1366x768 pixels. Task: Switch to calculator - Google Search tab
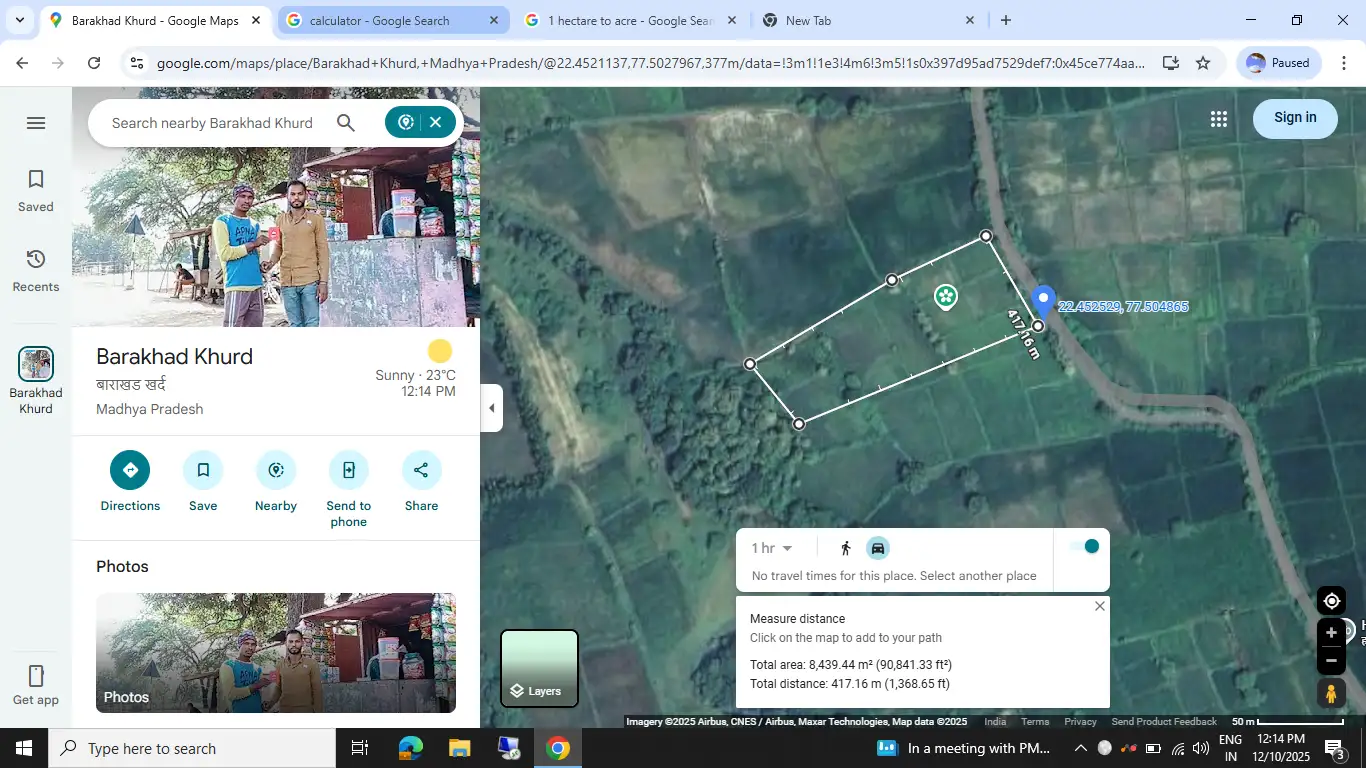point(392,20)
